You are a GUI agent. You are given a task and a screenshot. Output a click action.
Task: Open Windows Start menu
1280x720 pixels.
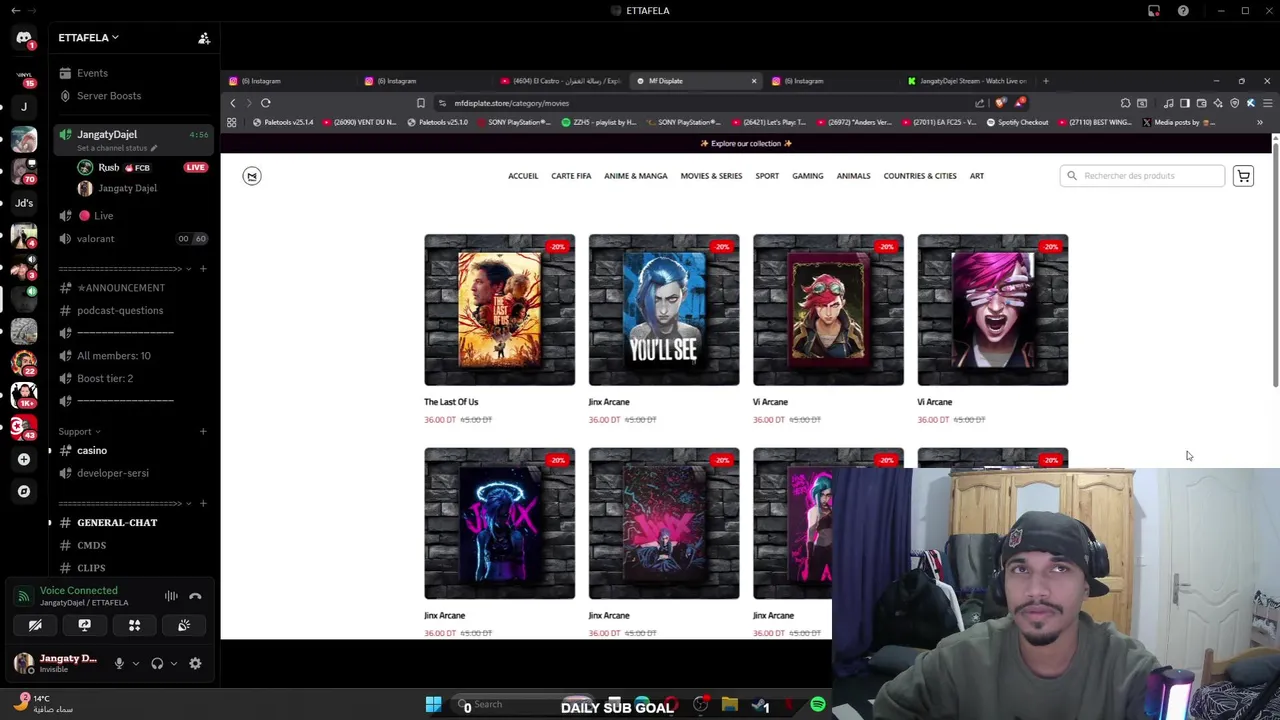click(433, 704)
